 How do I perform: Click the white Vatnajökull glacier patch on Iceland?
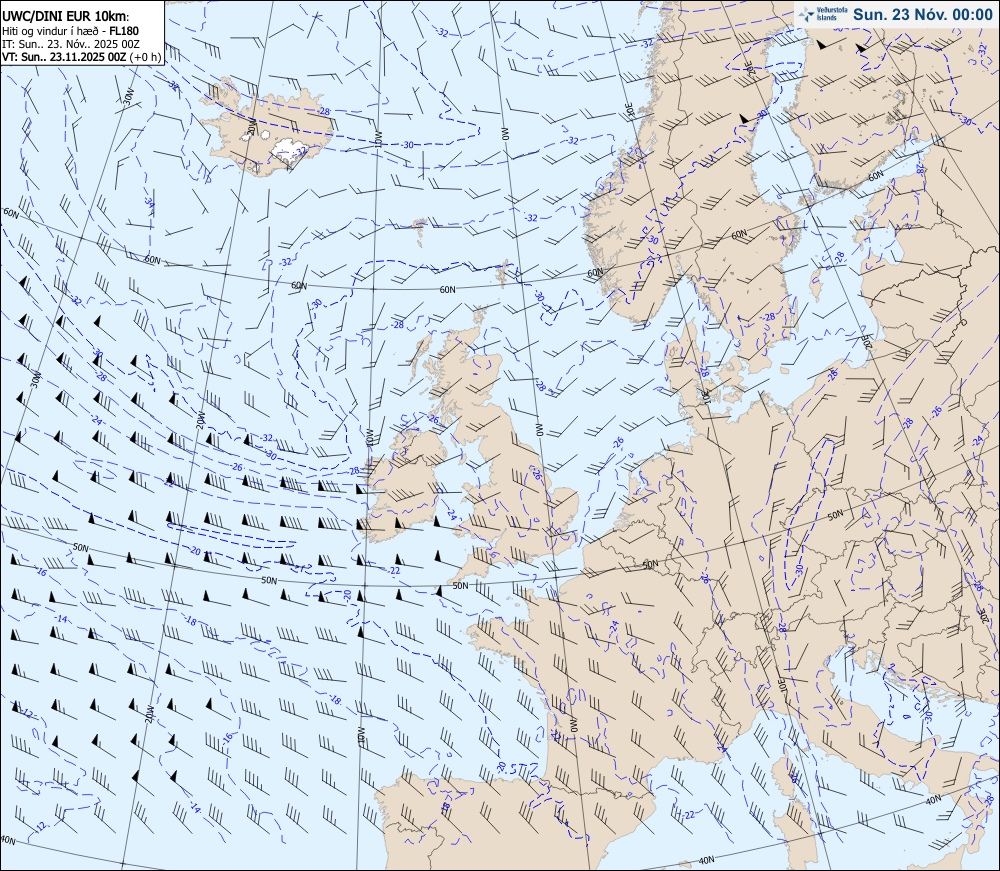coord(289,150)
